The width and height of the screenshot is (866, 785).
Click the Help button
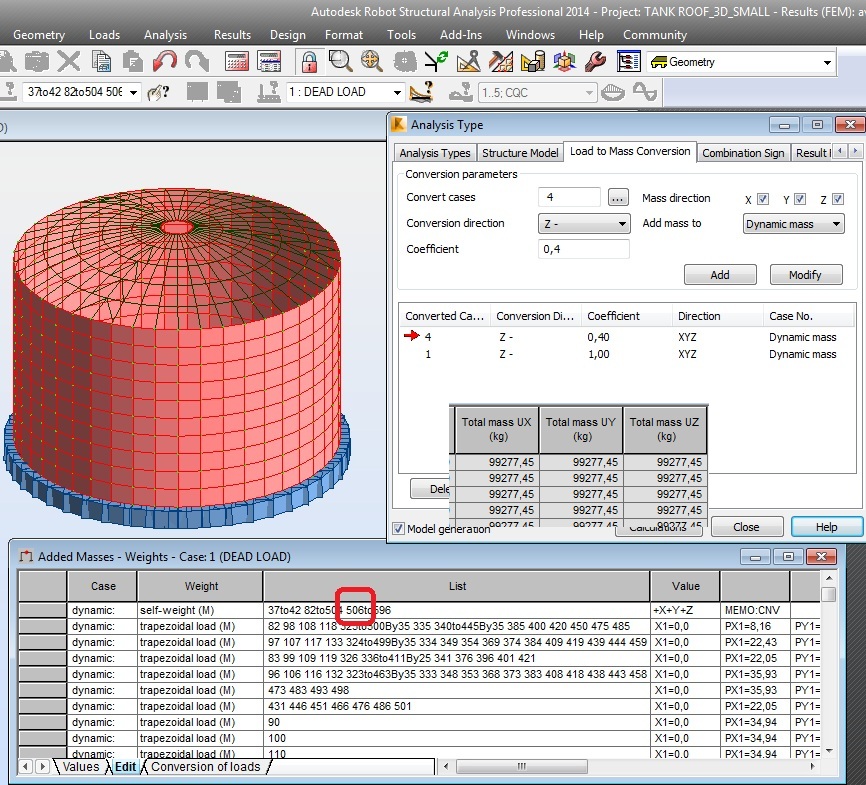826,526
